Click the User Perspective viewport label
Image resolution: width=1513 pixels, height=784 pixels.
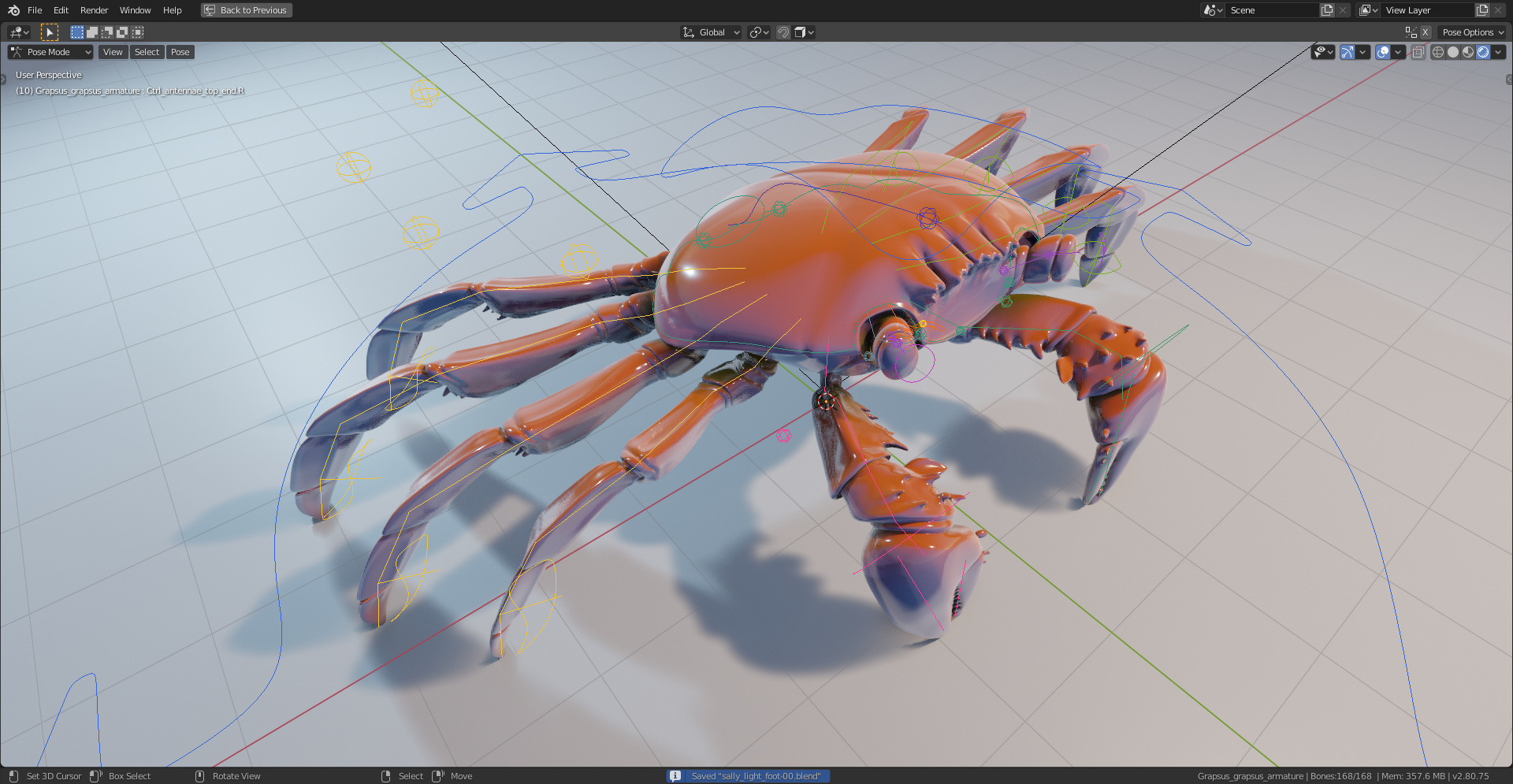coord(49,75)
